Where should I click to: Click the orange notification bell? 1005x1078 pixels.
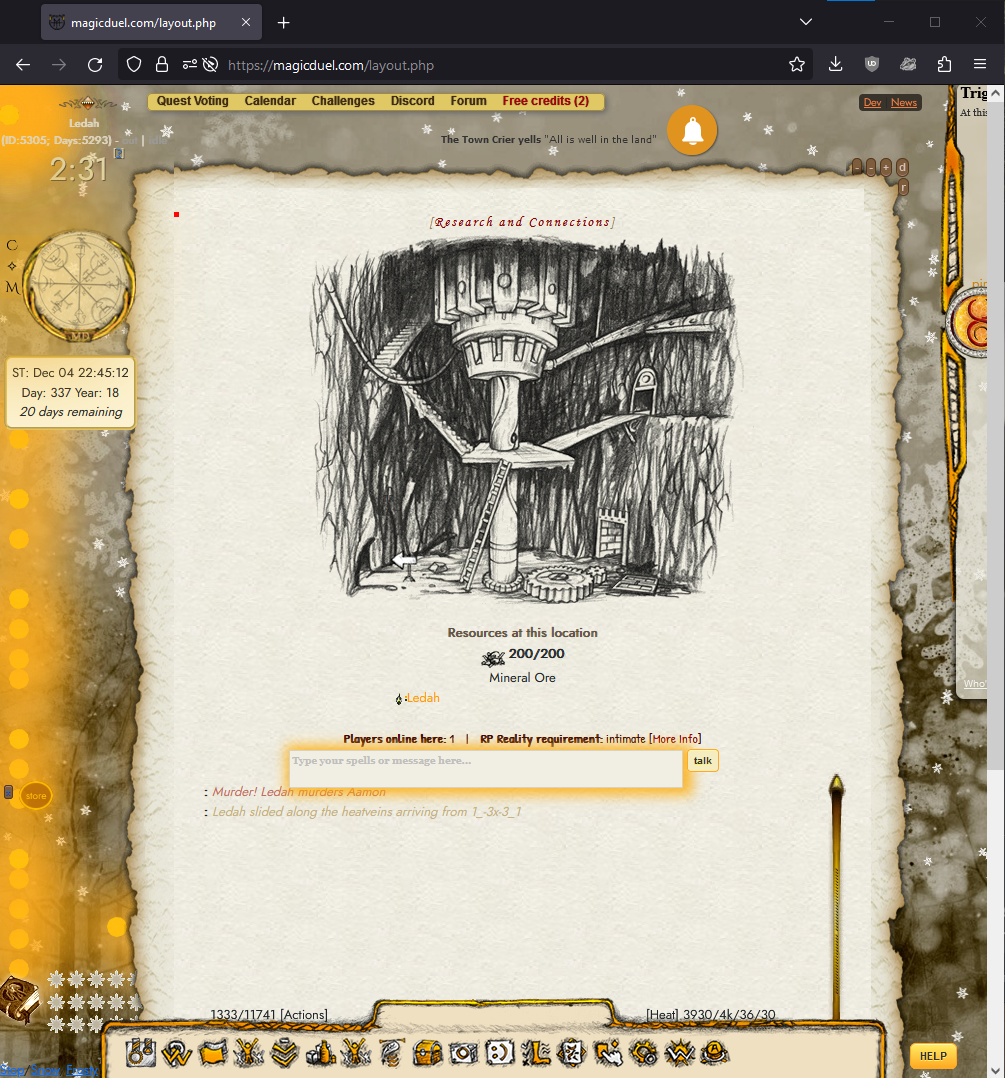(692, 130)
